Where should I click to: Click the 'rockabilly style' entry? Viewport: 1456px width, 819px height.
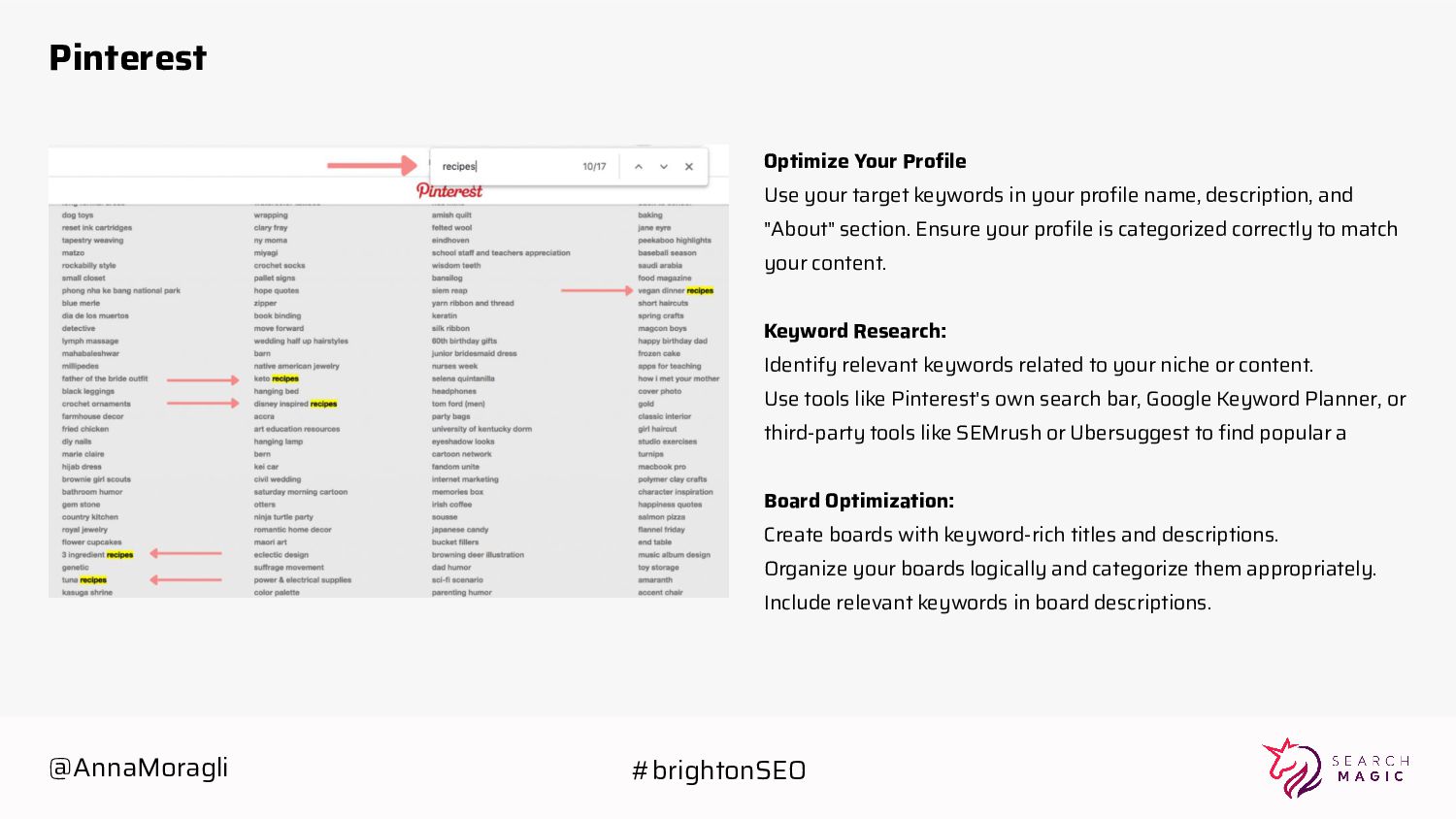click(x=89, y=266)
